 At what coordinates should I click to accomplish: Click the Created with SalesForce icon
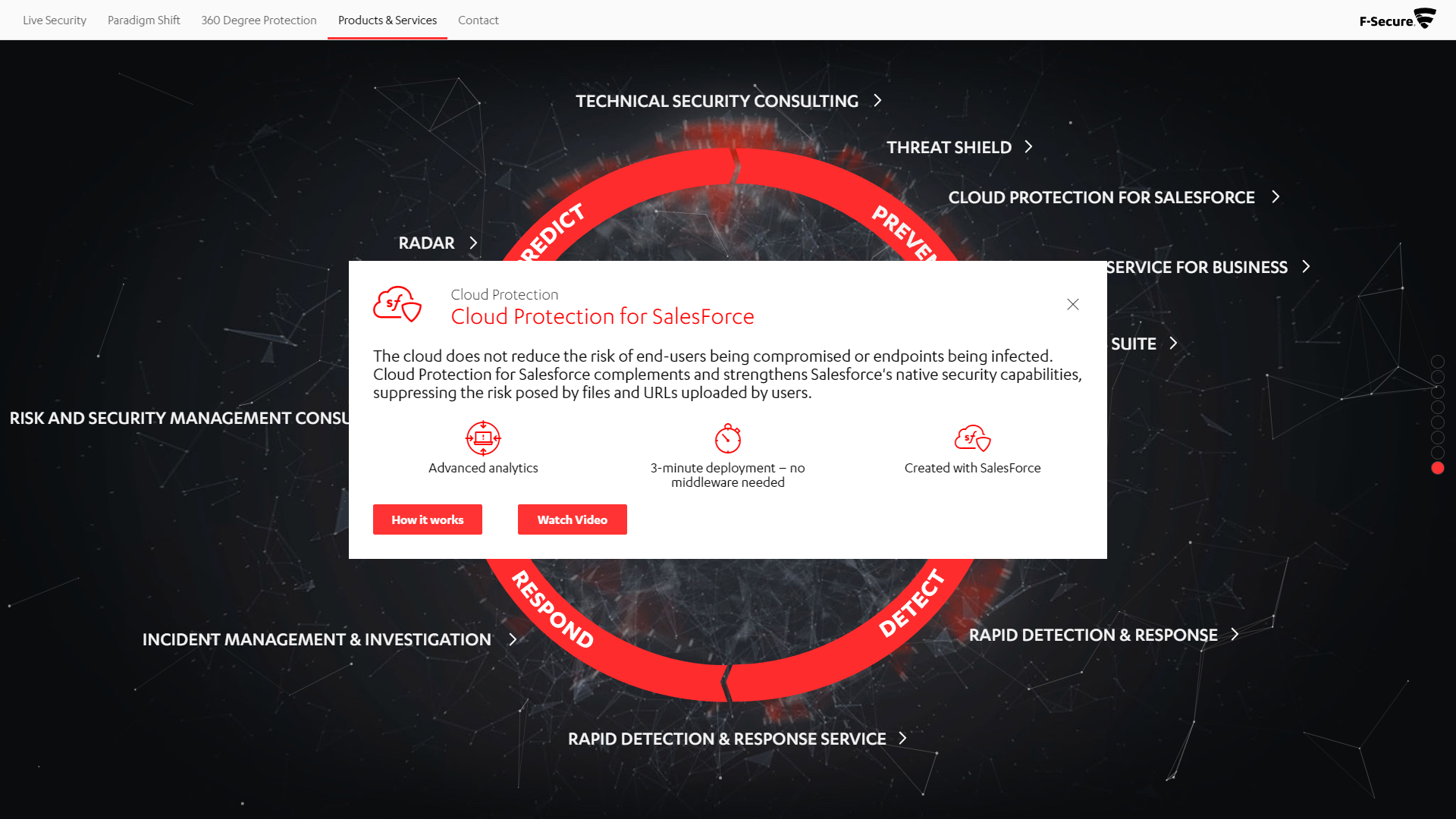[972, 438]
